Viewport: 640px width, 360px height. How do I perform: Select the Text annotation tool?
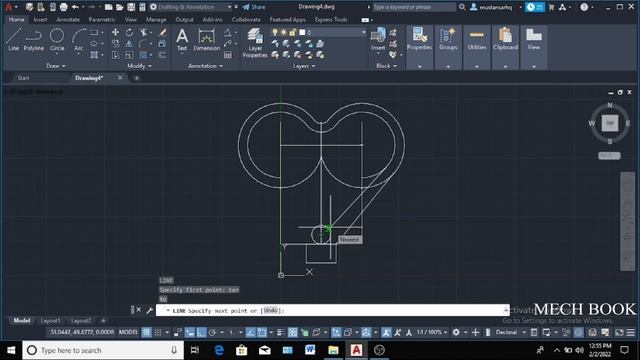pyautogui.click(x=182, y=40)
